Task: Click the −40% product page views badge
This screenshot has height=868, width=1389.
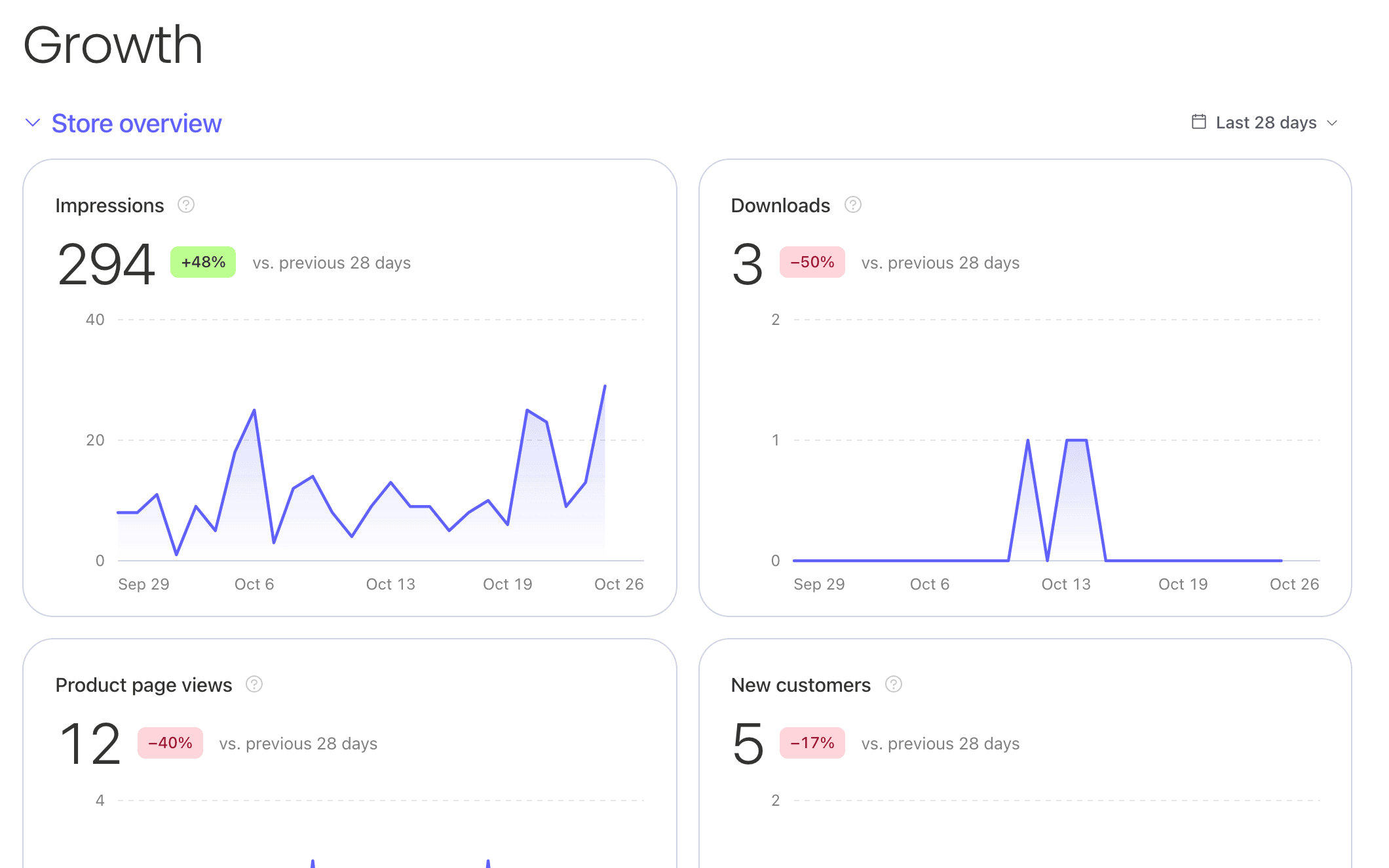Action: coord(170,743)
